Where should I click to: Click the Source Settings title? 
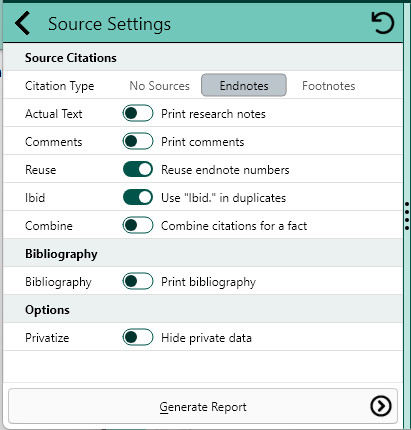109,24
